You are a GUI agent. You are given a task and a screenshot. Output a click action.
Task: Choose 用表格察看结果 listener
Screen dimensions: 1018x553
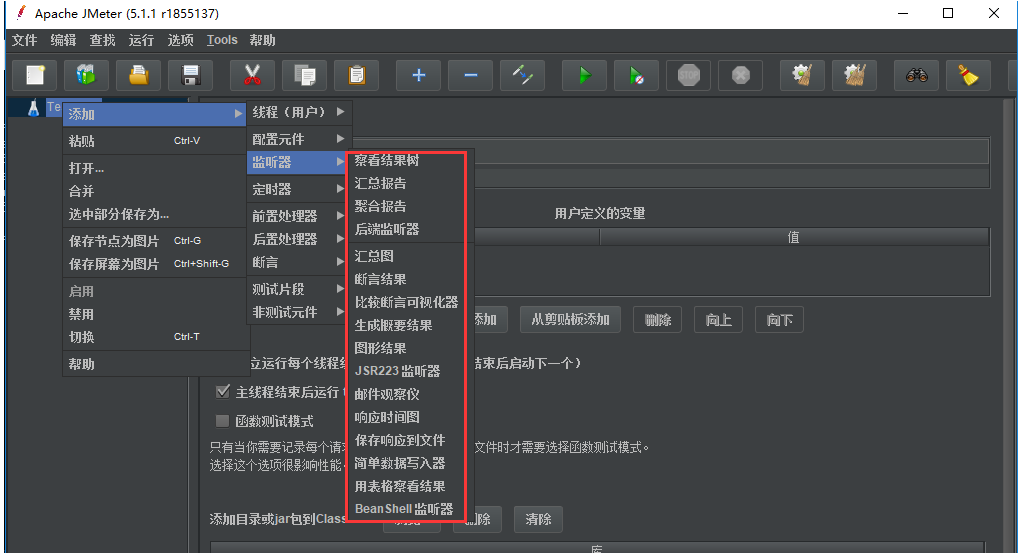[x=407, y=486]
